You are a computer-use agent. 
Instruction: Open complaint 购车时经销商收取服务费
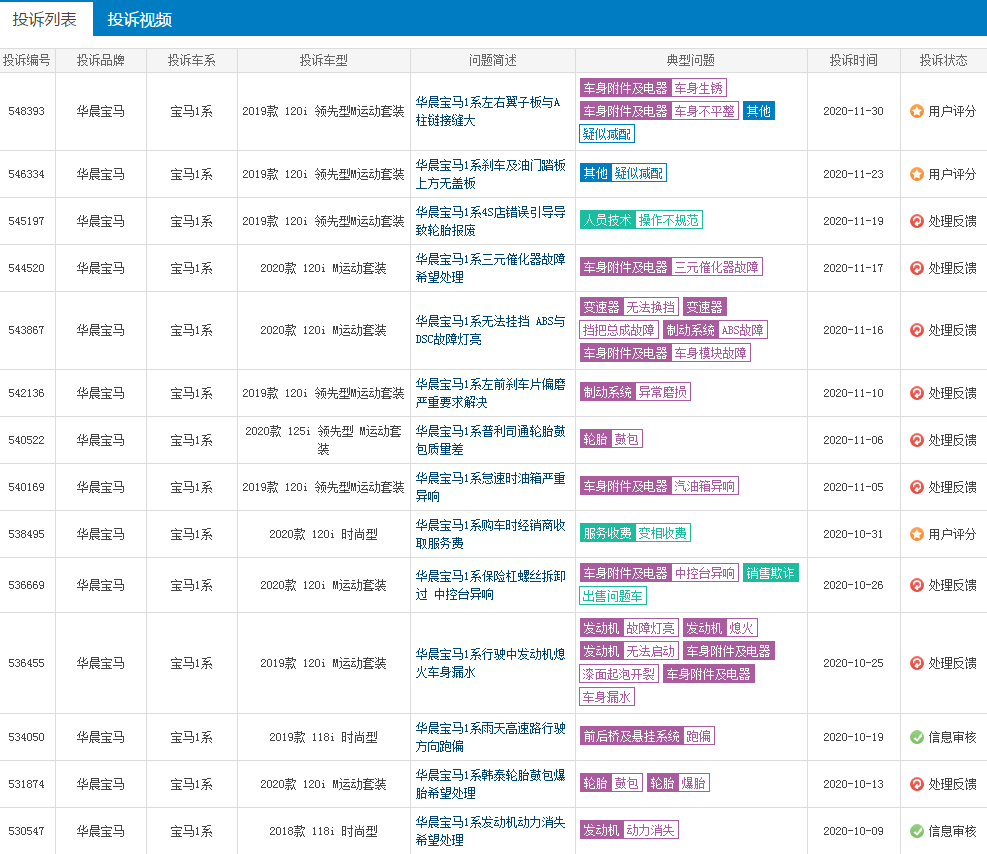[491, 534]
